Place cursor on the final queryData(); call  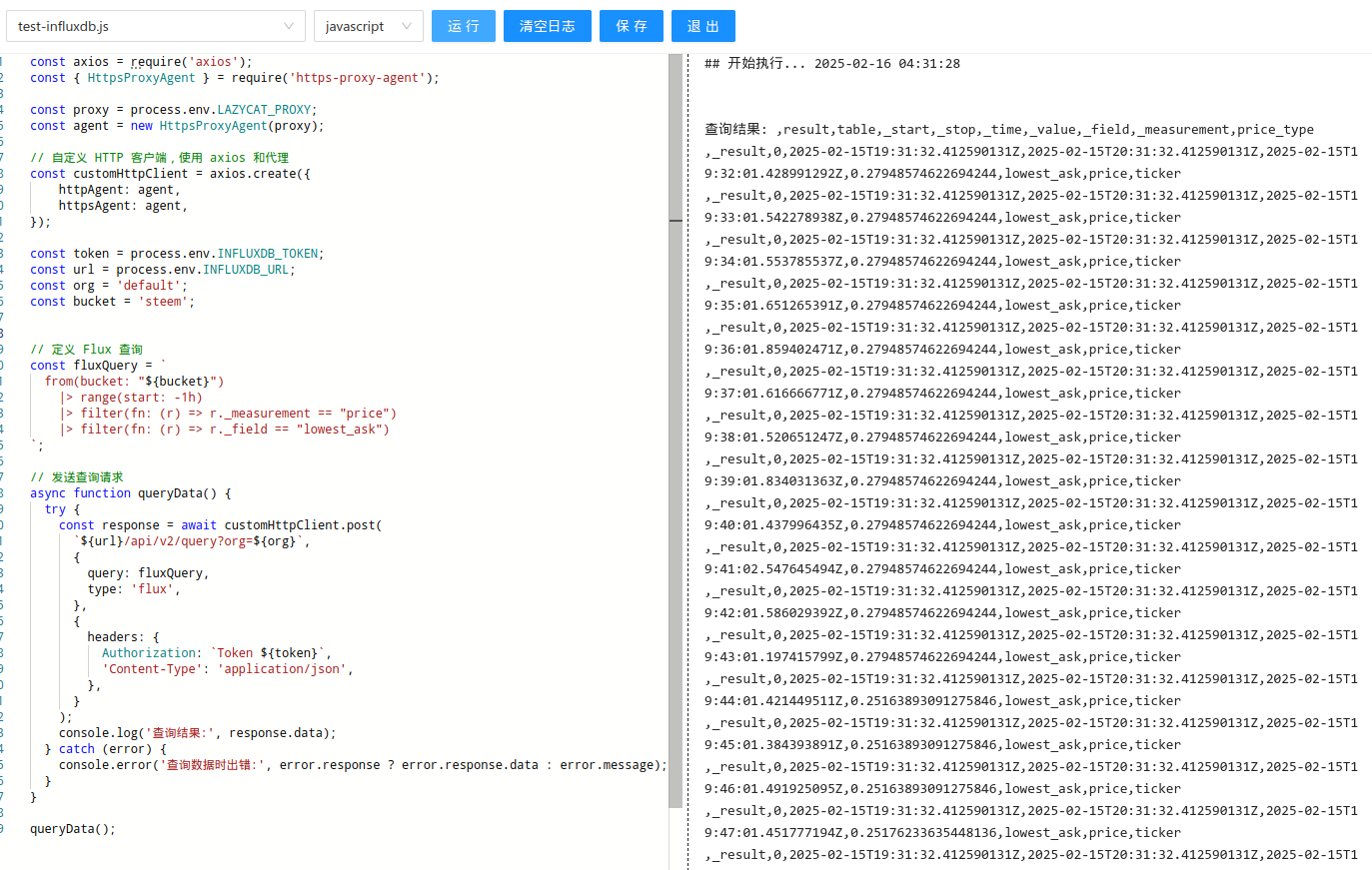point(73,829)
